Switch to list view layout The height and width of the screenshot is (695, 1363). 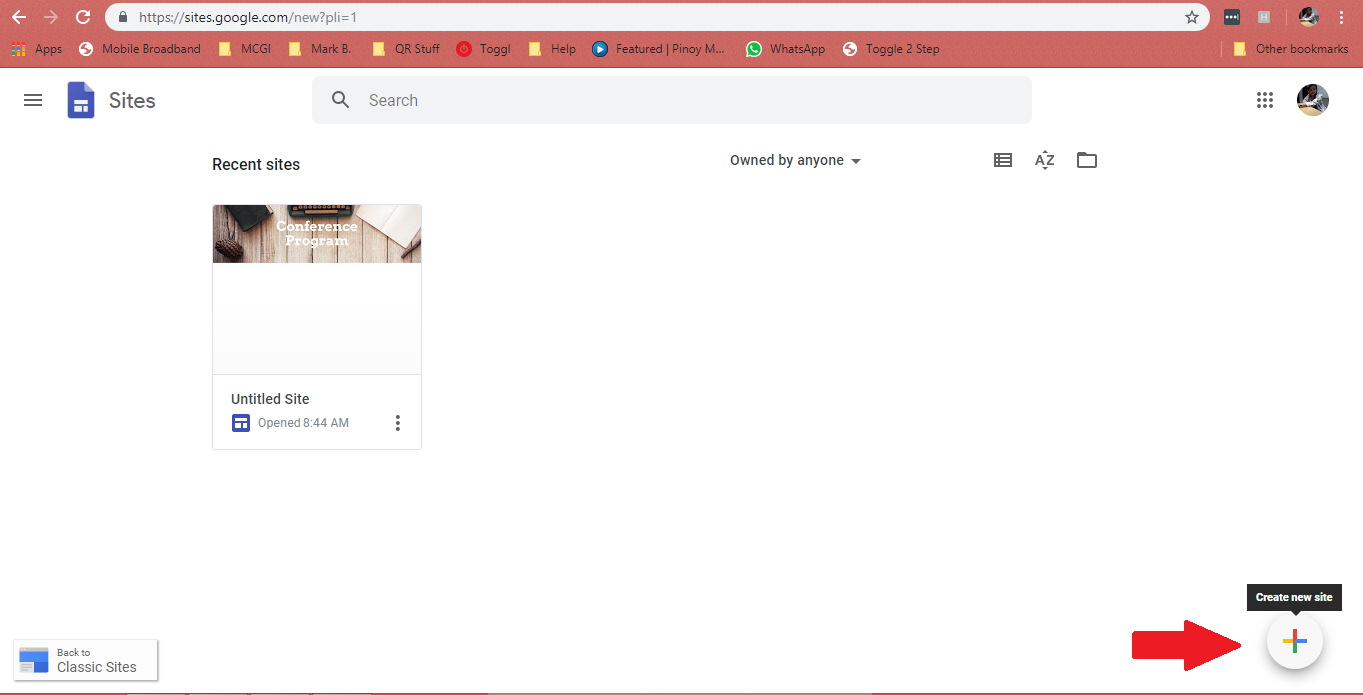click(x=1003, y=160)
